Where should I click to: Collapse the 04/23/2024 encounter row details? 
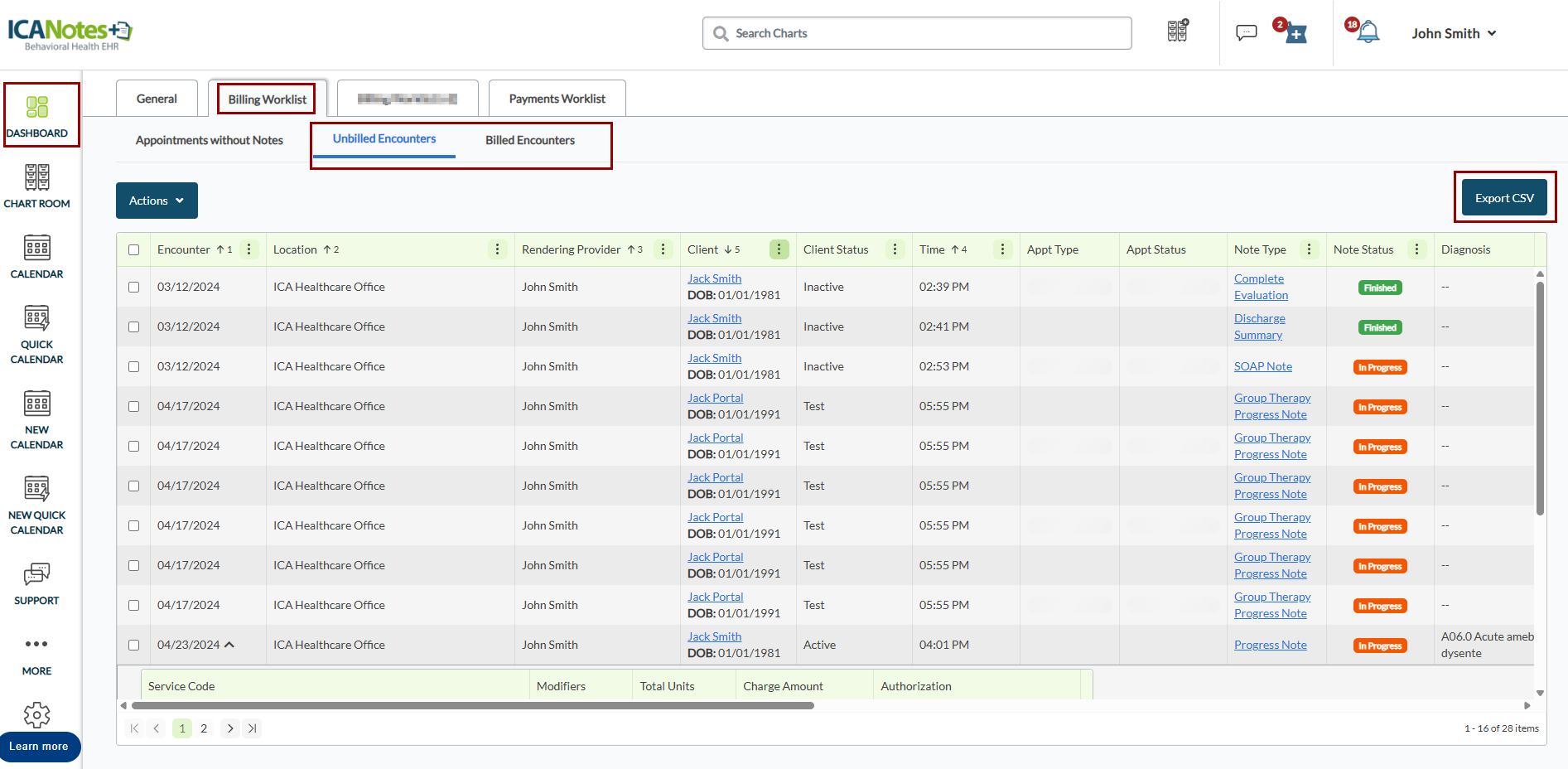point(229,645)
